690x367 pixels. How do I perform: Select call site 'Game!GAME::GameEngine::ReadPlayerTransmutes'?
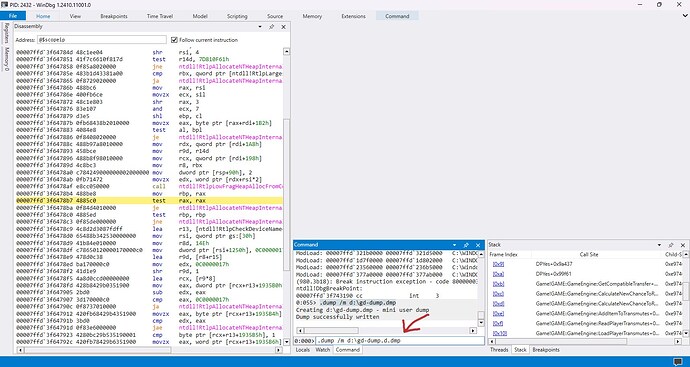pyautogui.click(x=597, y=323)
